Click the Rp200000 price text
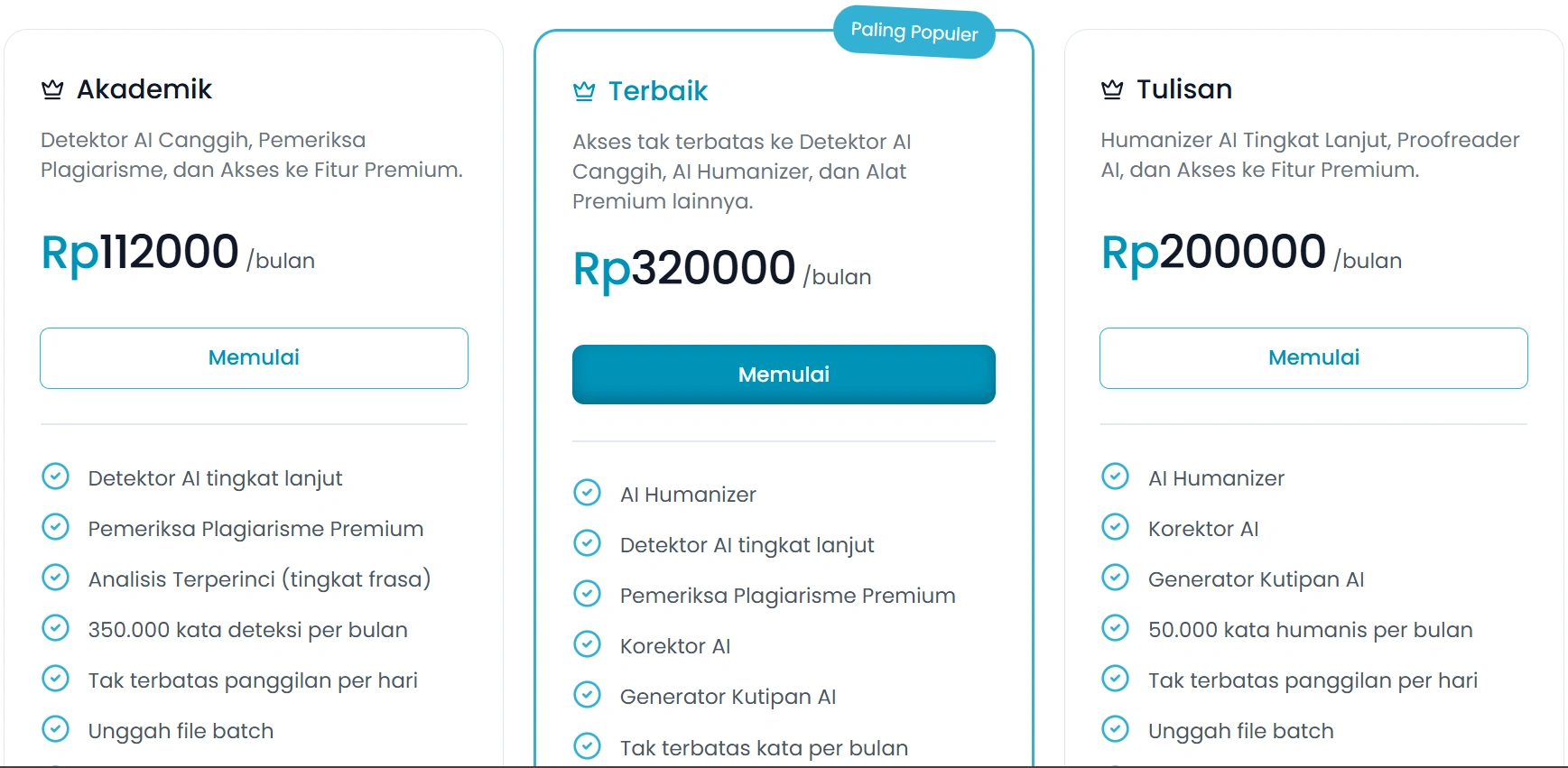 pos(1213,252)
